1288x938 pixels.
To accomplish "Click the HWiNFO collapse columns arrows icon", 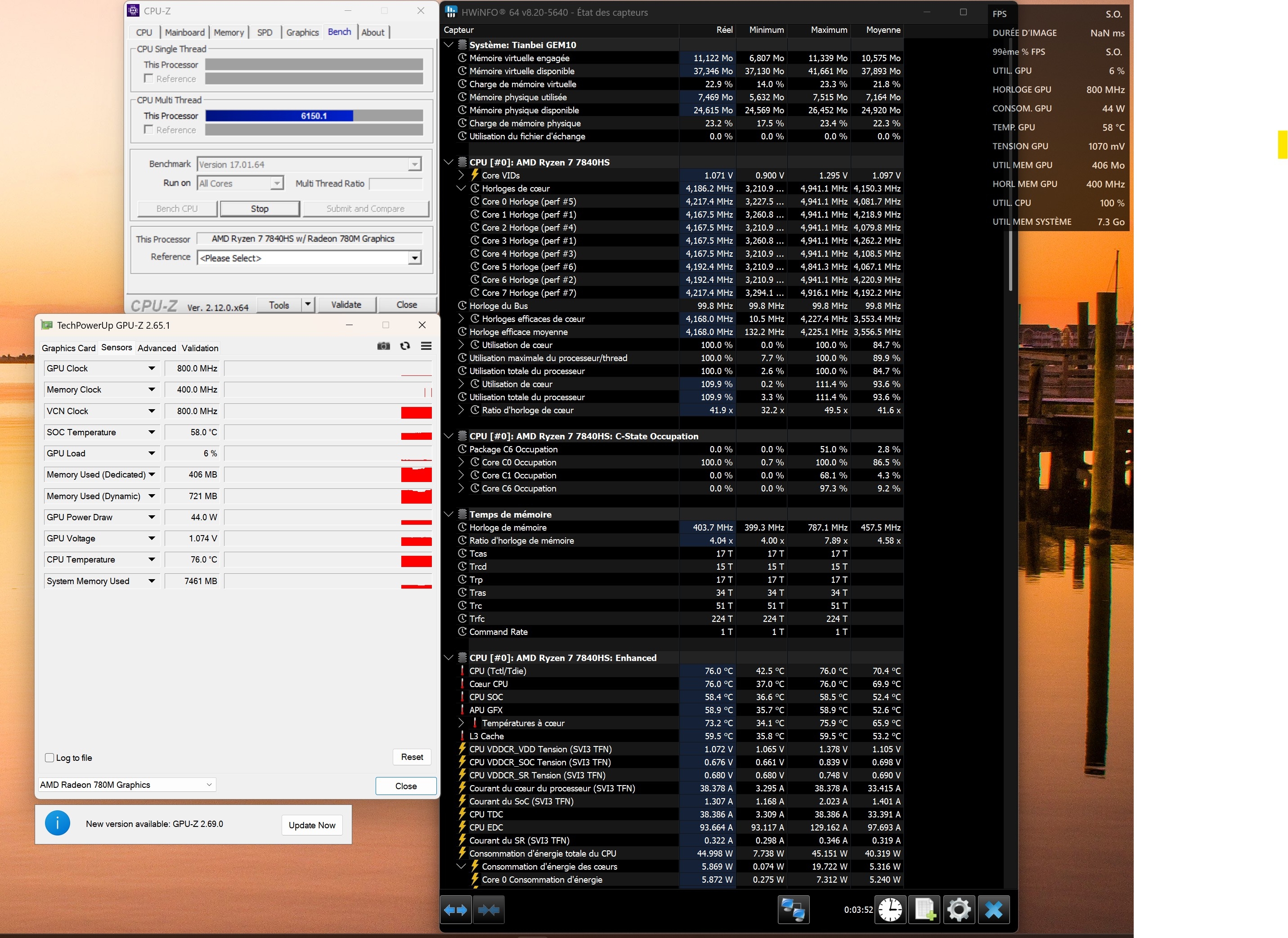I will click(489, 910).
